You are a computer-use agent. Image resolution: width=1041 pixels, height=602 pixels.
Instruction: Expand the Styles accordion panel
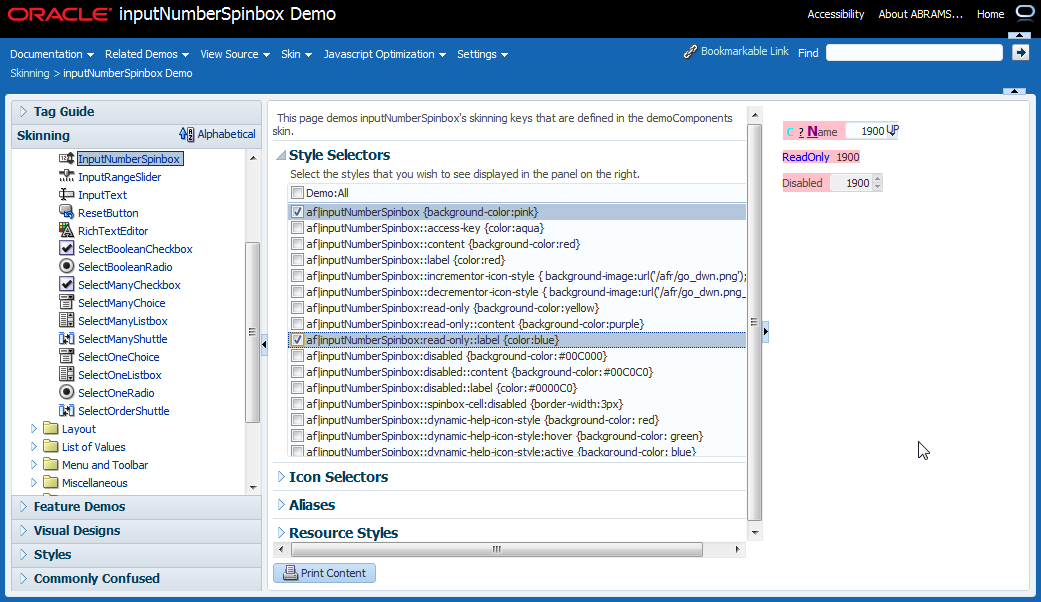coord(24,554)
